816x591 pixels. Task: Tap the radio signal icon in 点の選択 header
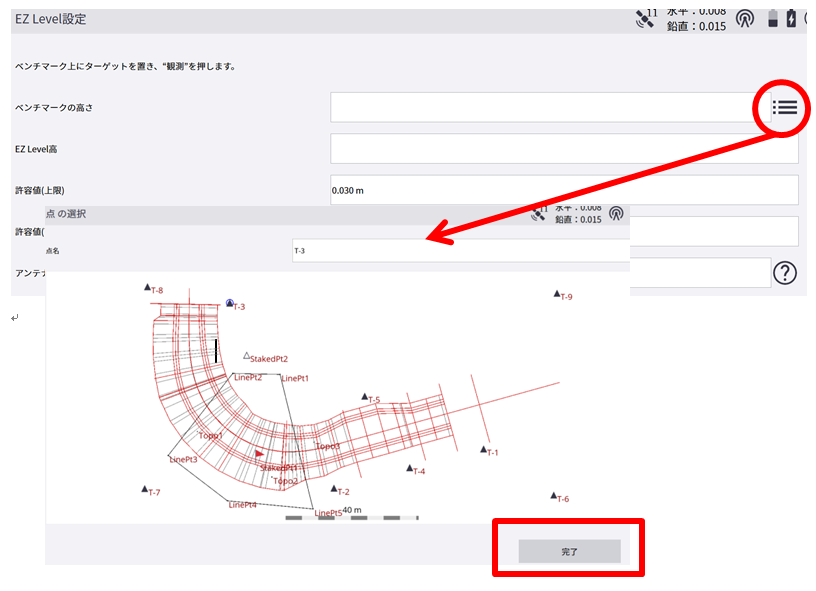point(616,213)
